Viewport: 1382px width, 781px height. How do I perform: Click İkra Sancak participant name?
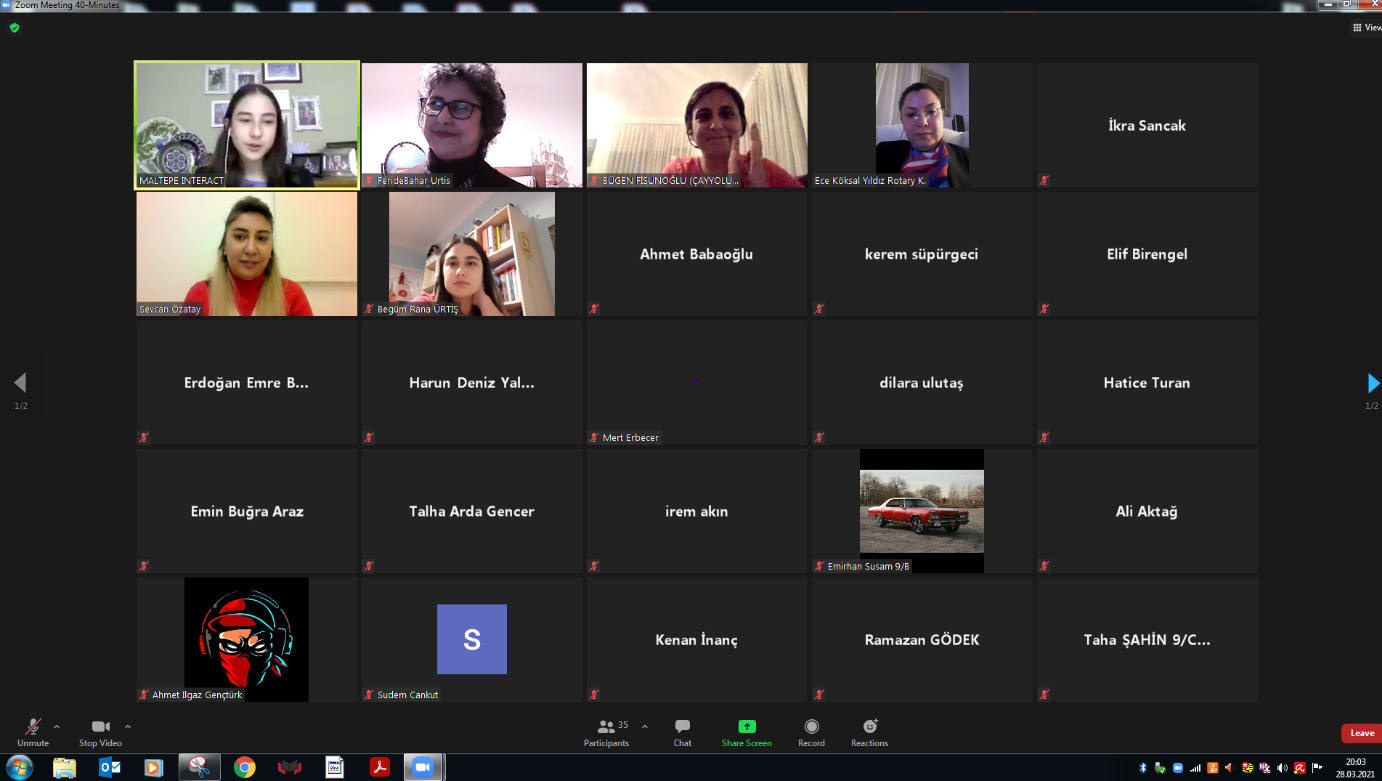click(x=1147, y=126)
